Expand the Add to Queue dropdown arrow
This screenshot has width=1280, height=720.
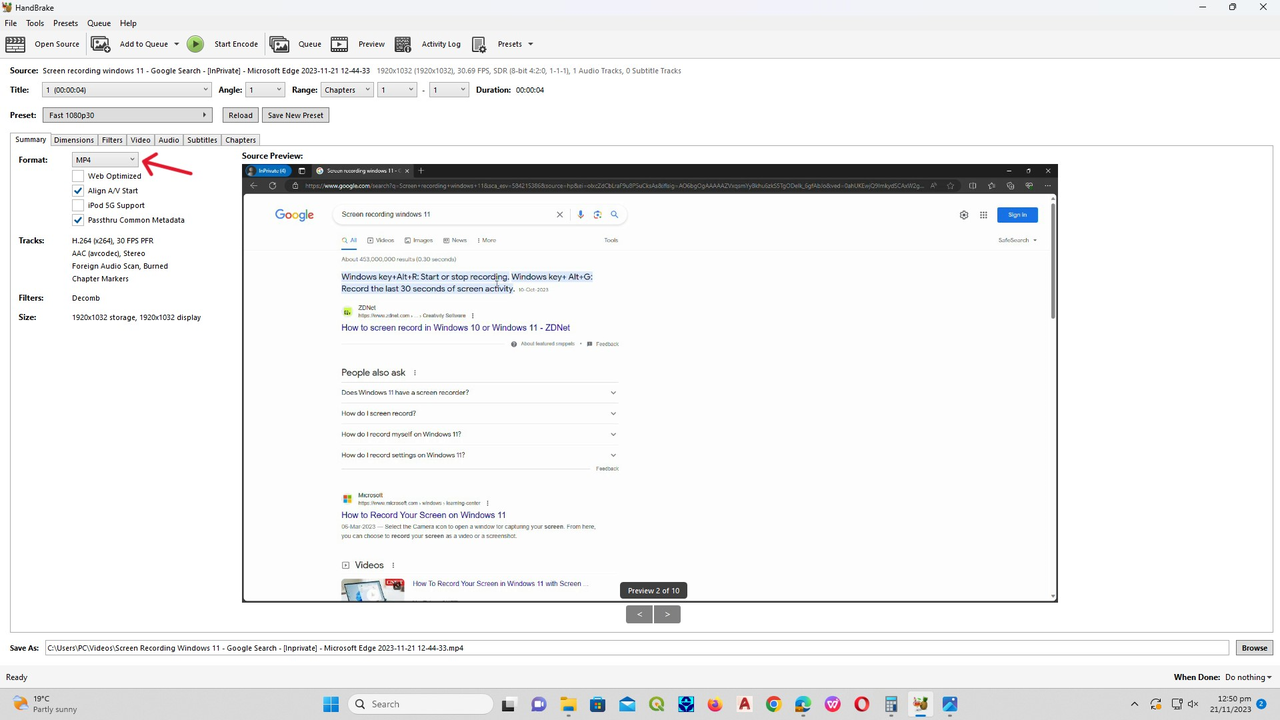click(176, 44)
